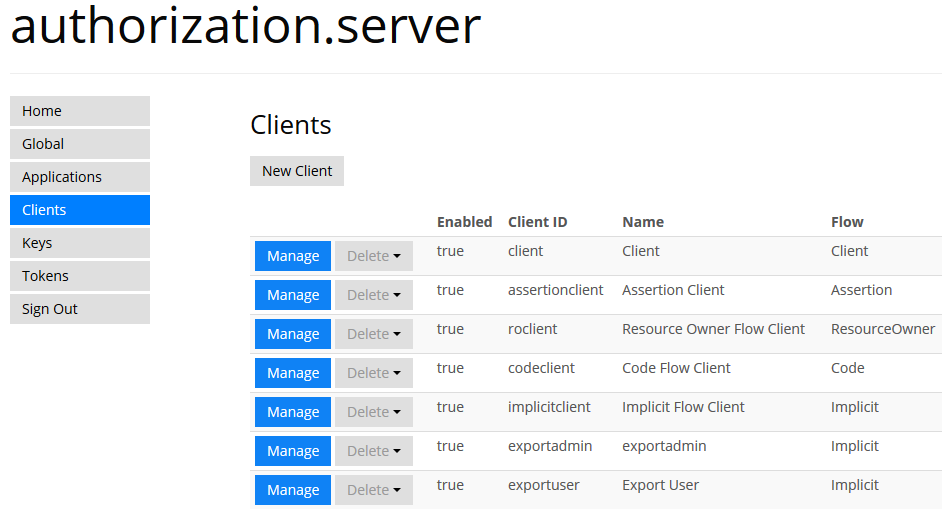Open Applications in the sidebar
The image size is (942, 515).
80,177
